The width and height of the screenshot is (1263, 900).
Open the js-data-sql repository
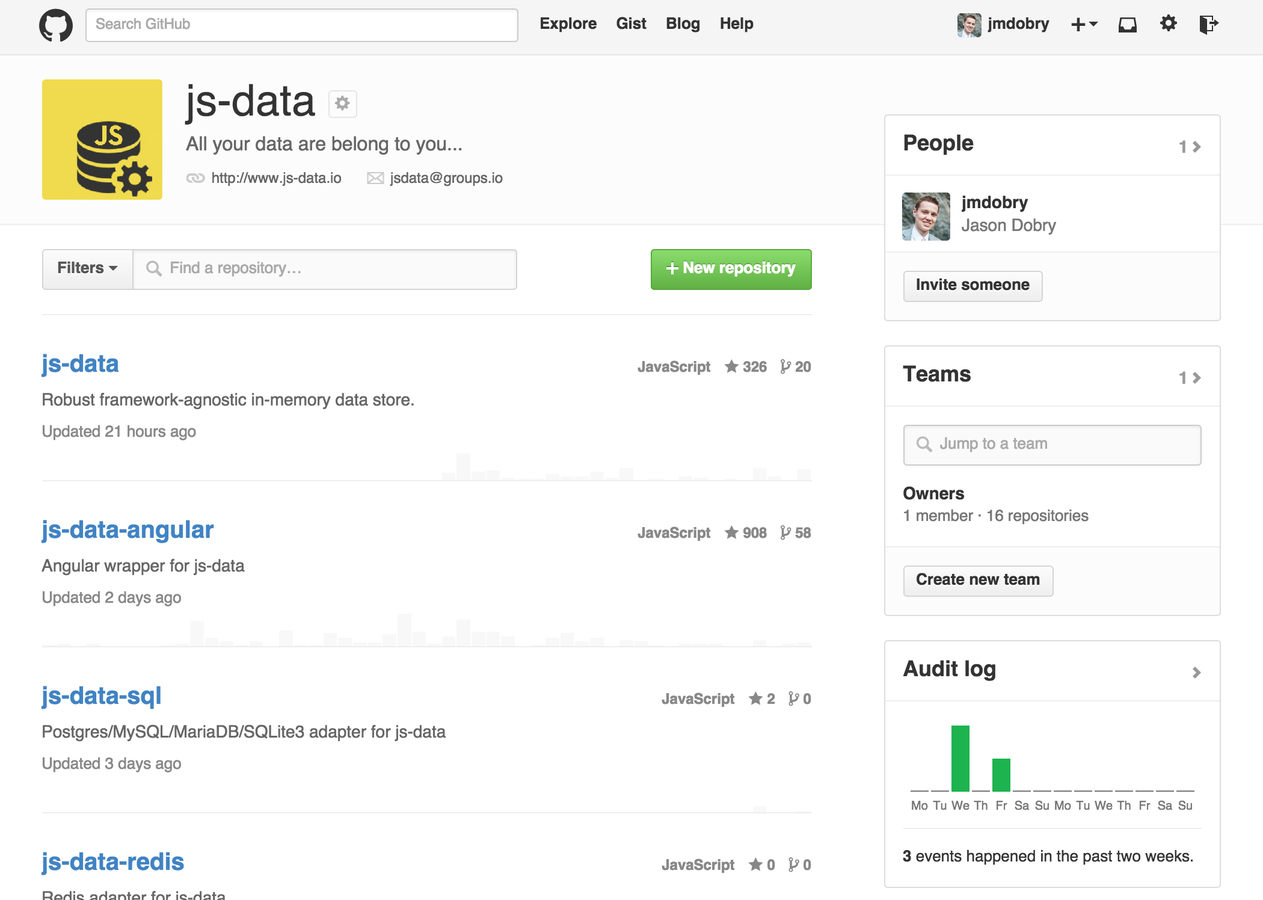coord(101,696)
